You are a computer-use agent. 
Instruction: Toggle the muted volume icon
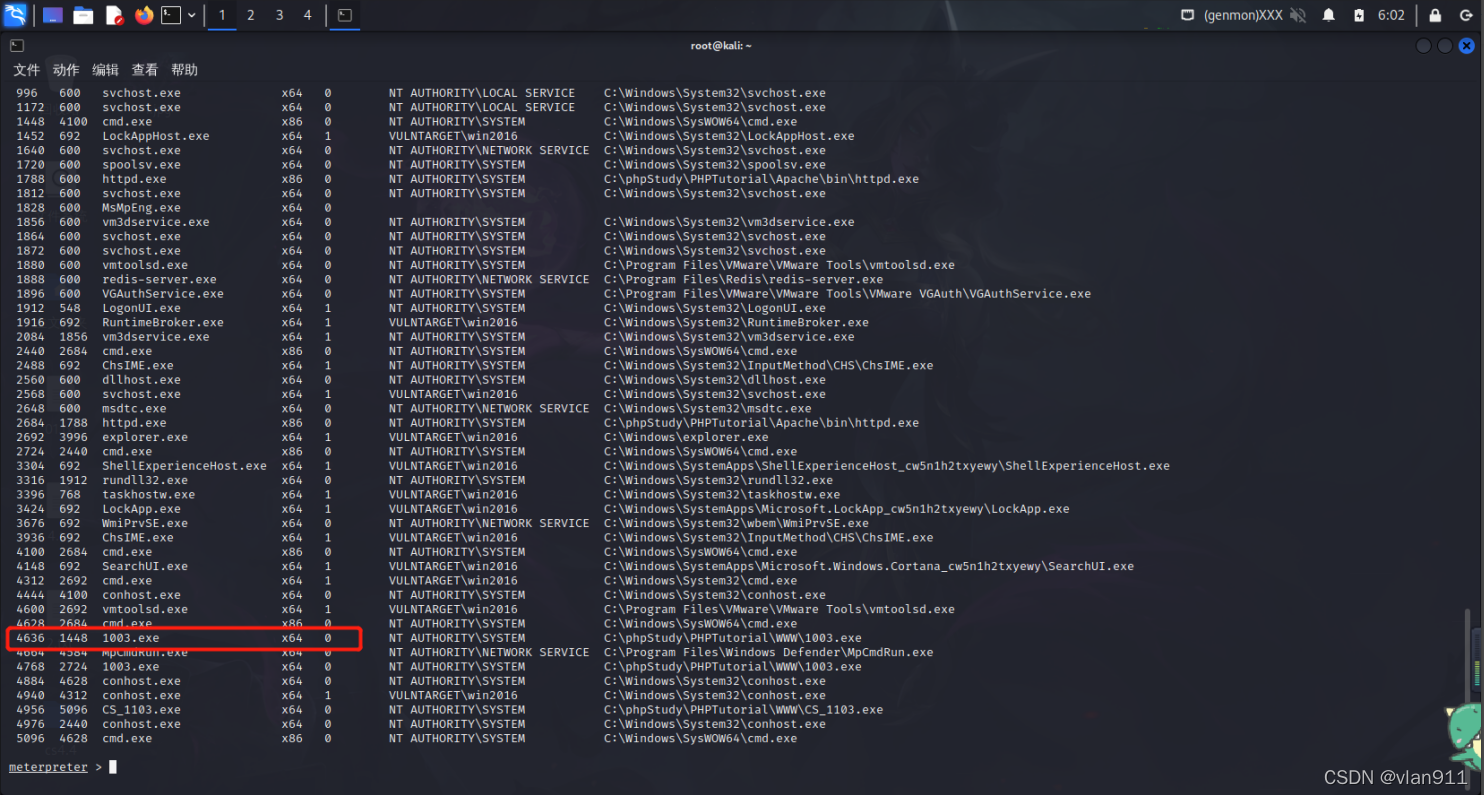pos(1298,15)
